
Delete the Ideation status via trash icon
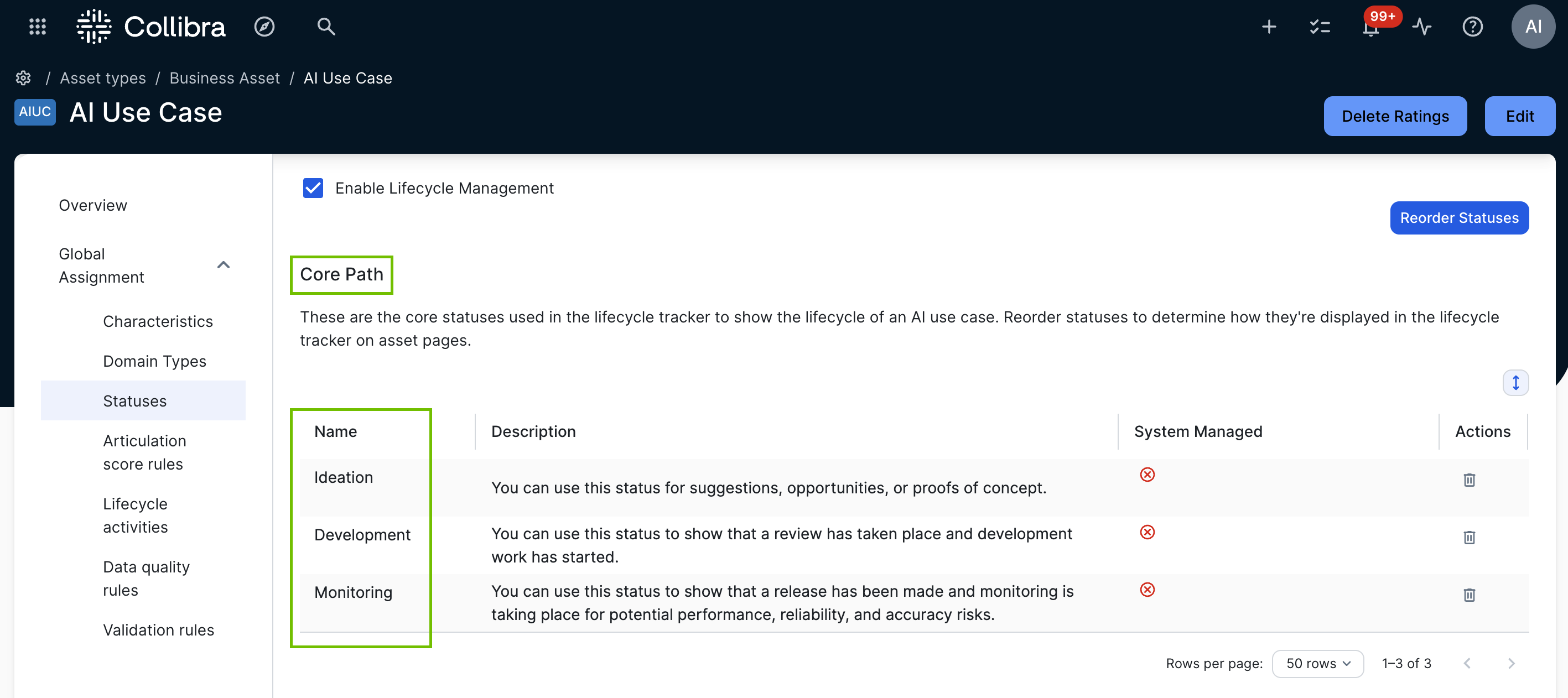(1469, 480)
